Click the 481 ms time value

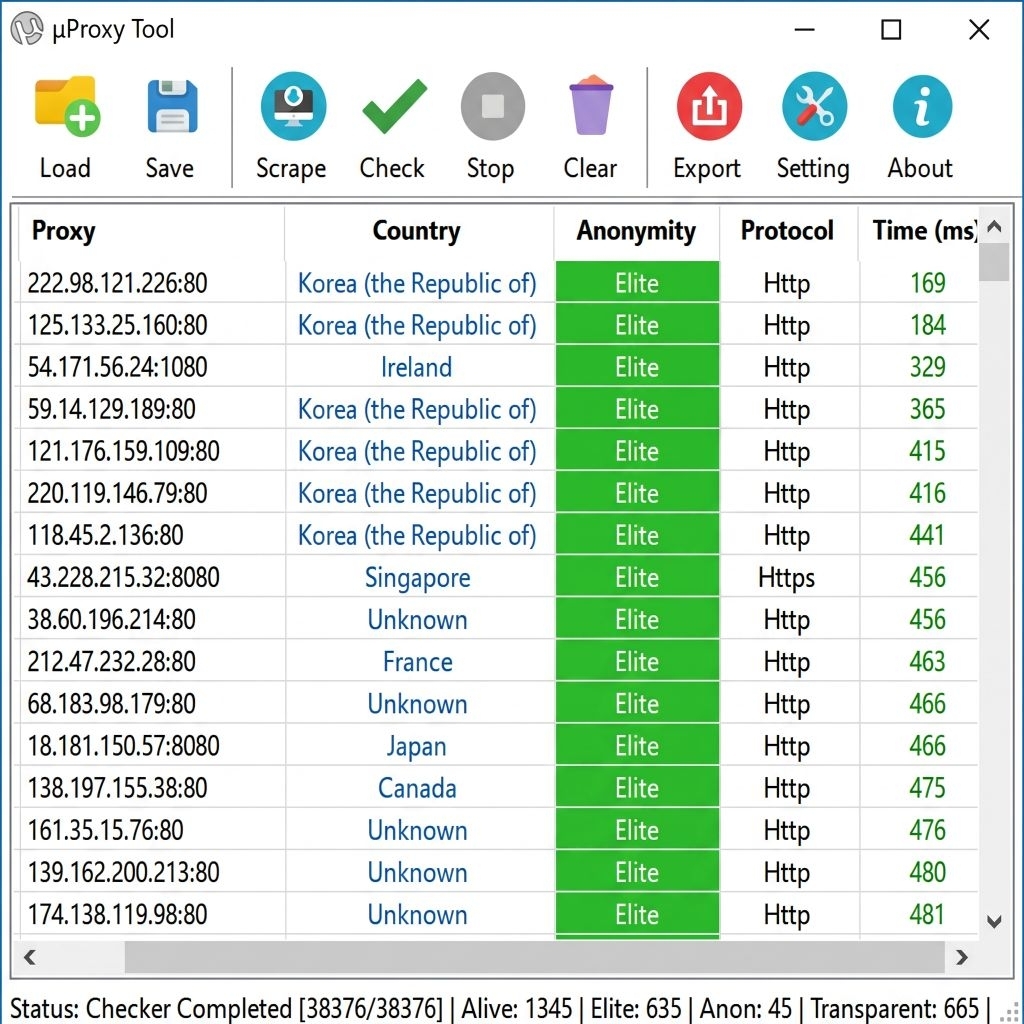[x=928, y=914]
